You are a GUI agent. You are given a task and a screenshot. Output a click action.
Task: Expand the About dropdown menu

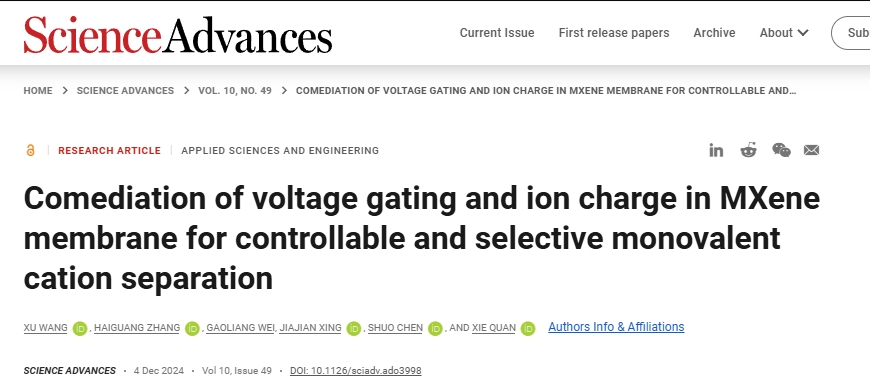tap(784, 33)
